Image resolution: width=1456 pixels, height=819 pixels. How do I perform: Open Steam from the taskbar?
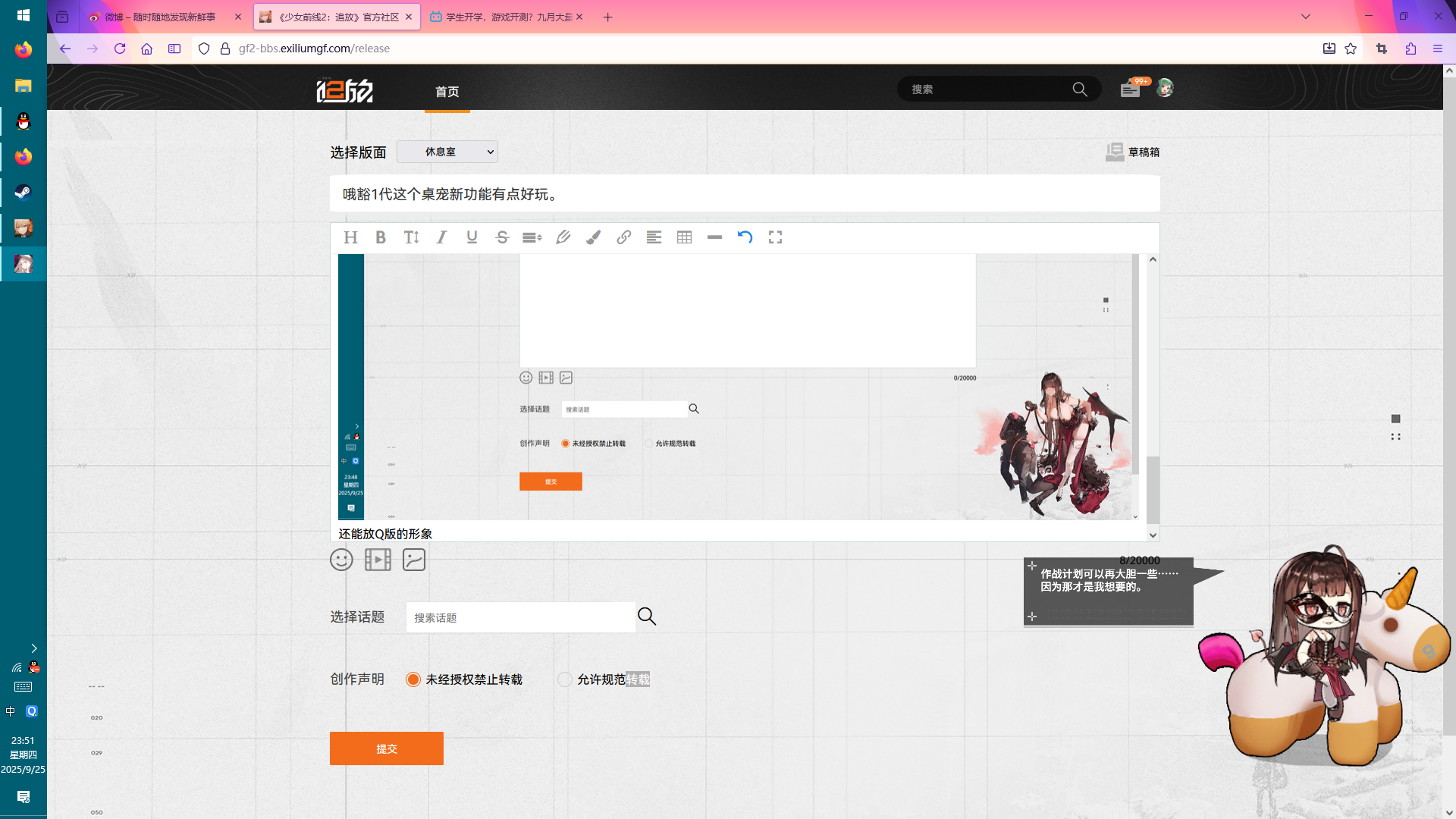[24, 192]
